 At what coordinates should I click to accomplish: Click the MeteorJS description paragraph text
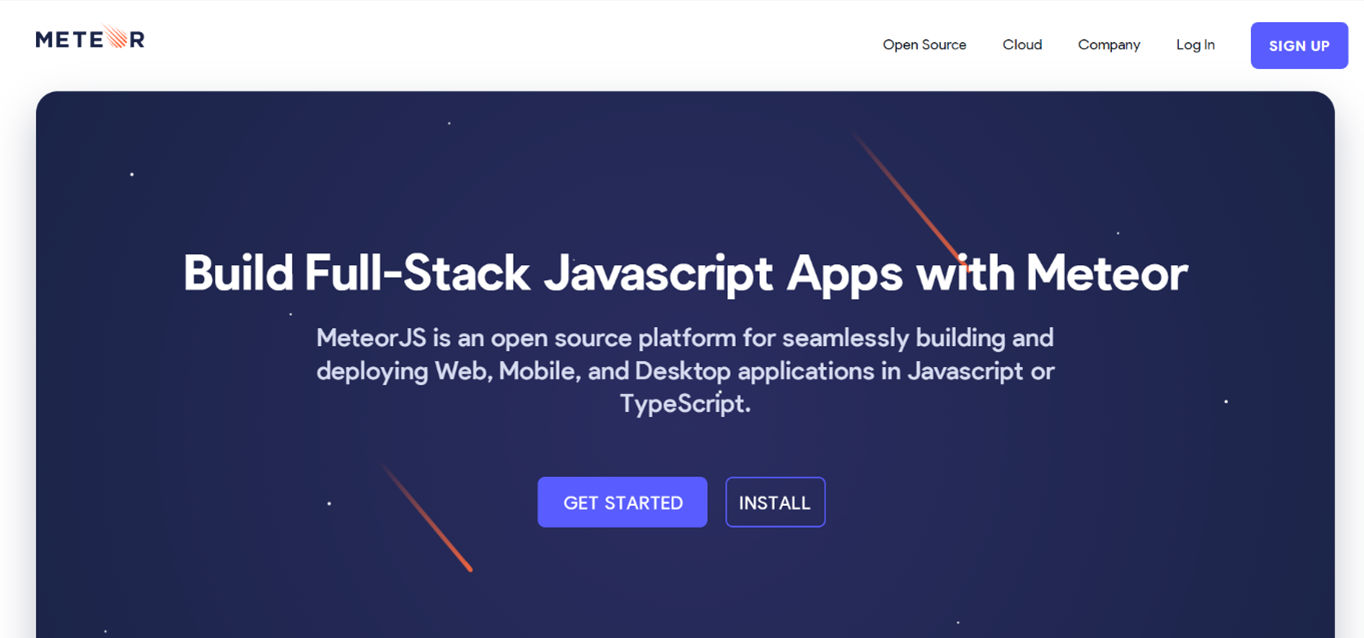(x=685, y=371)
